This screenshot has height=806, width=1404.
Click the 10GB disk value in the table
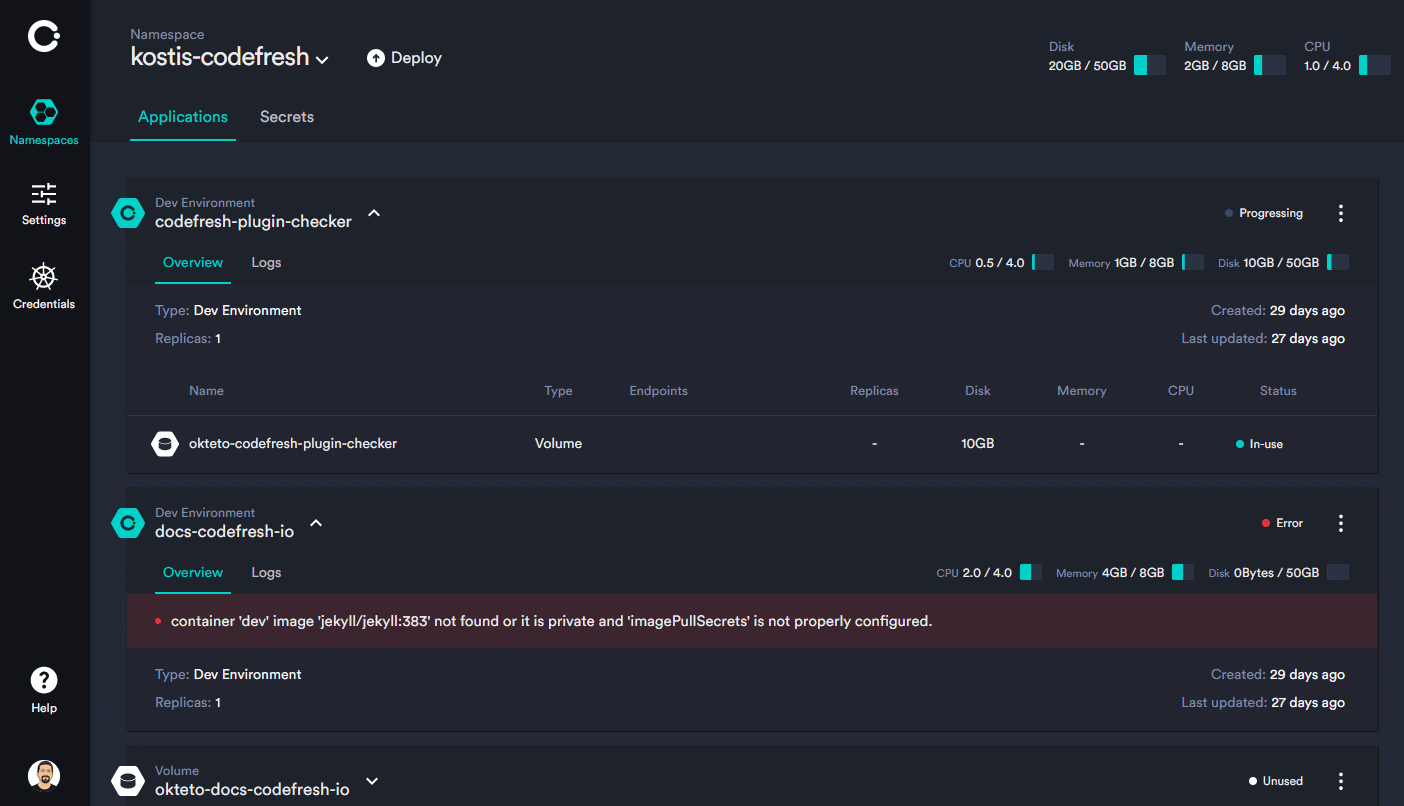click(978, 443)
